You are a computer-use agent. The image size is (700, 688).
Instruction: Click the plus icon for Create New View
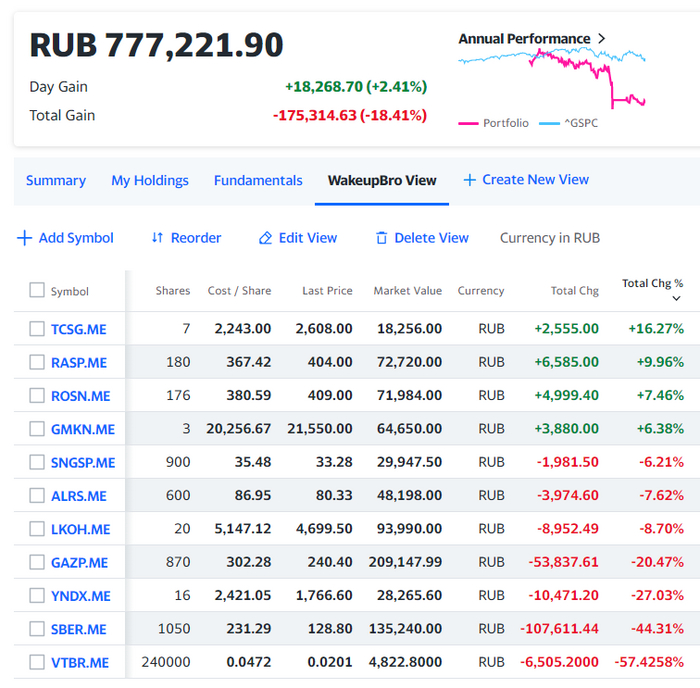click(x=469, y=180)
